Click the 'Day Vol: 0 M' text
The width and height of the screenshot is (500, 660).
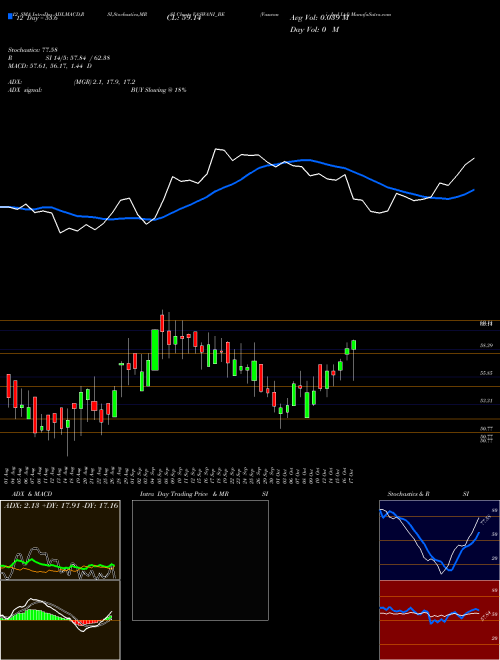pos(314,30)
